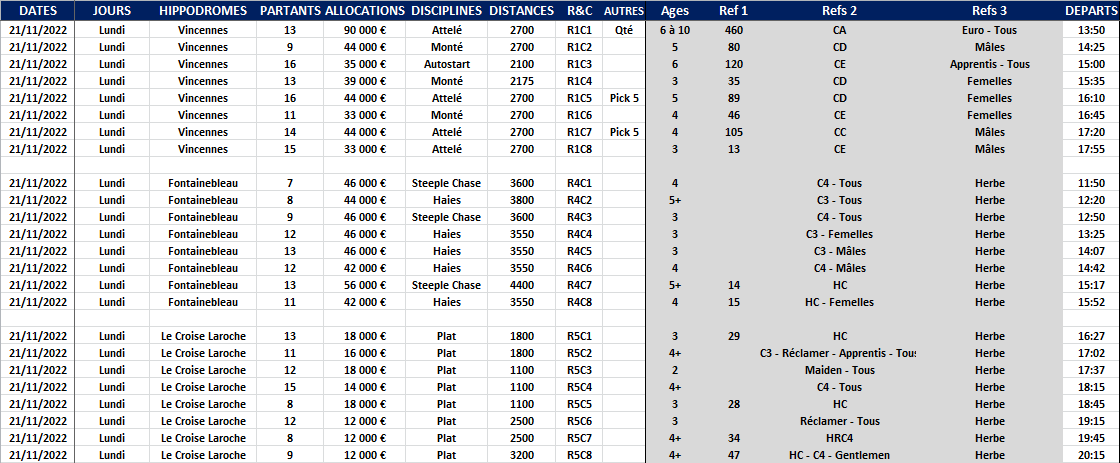Click Apprentis - Tous cell
This screenshot has width=1120, height=463.
[x=989, y=64]
